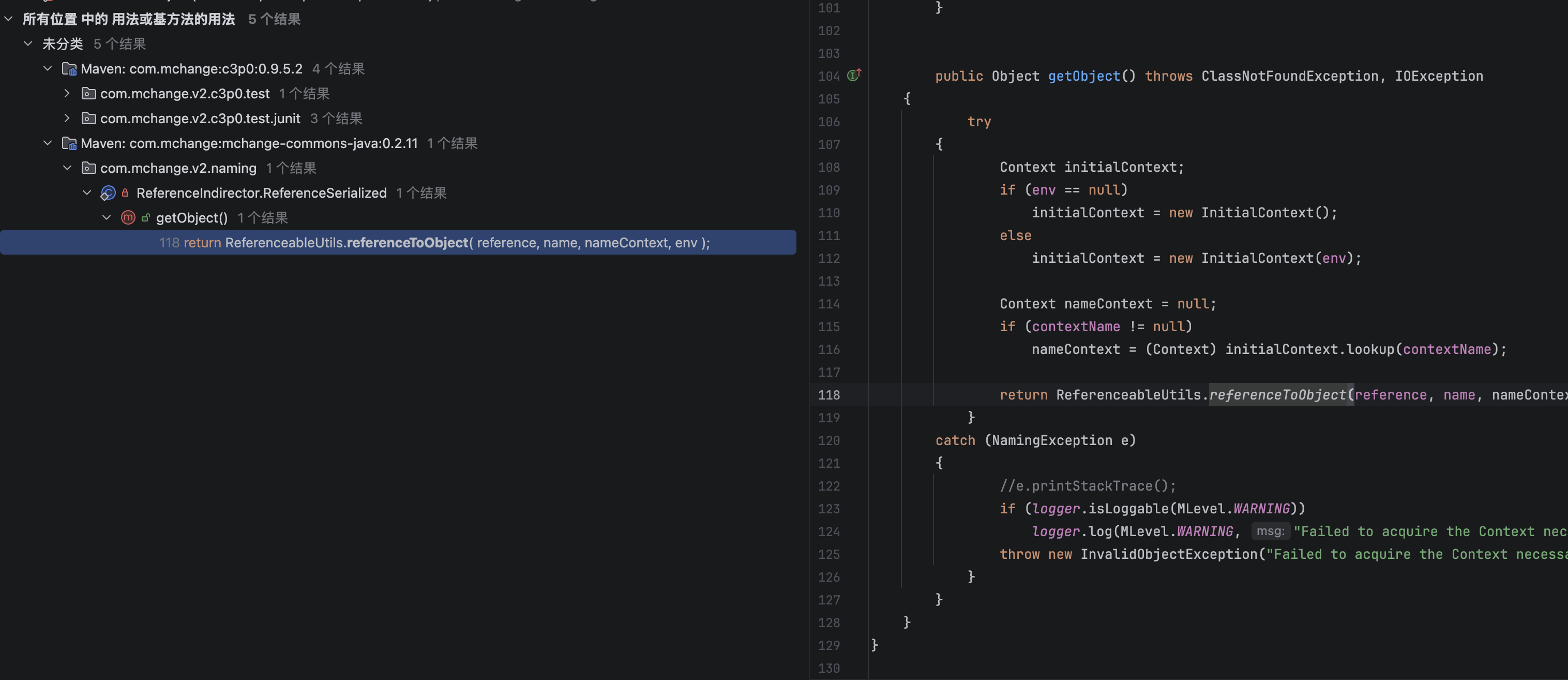Click the com.mchange.v2.naming package icon
Image resolution: width=1568 pixels, height=680 pixels.
[89, 168]
